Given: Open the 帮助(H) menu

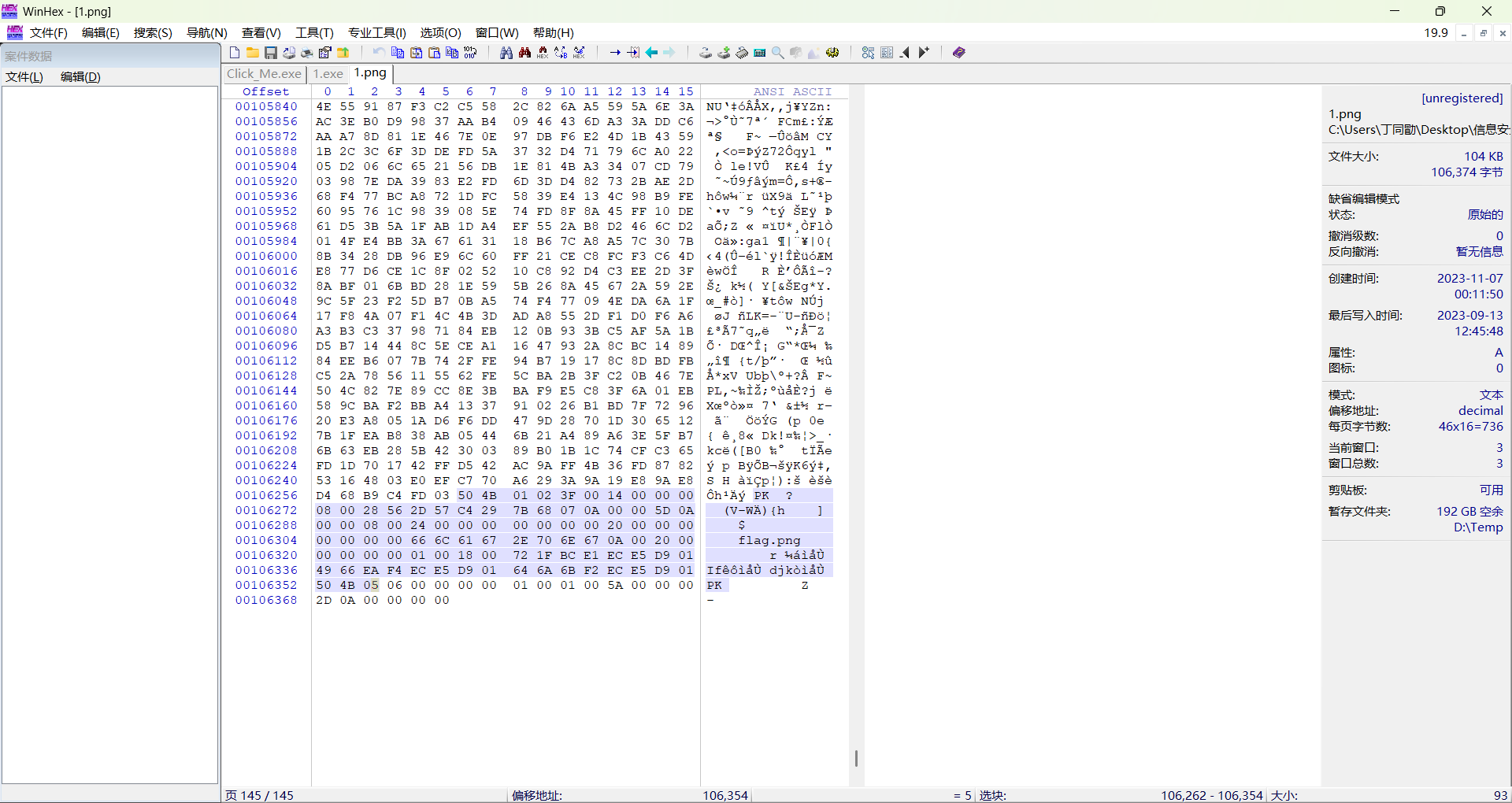Looking at the screenshot, I should pyautogui.click(x=554, y=33).
